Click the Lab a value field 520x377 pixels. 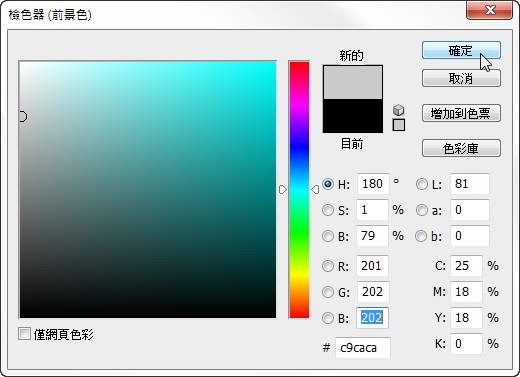[x=470, y=210]
